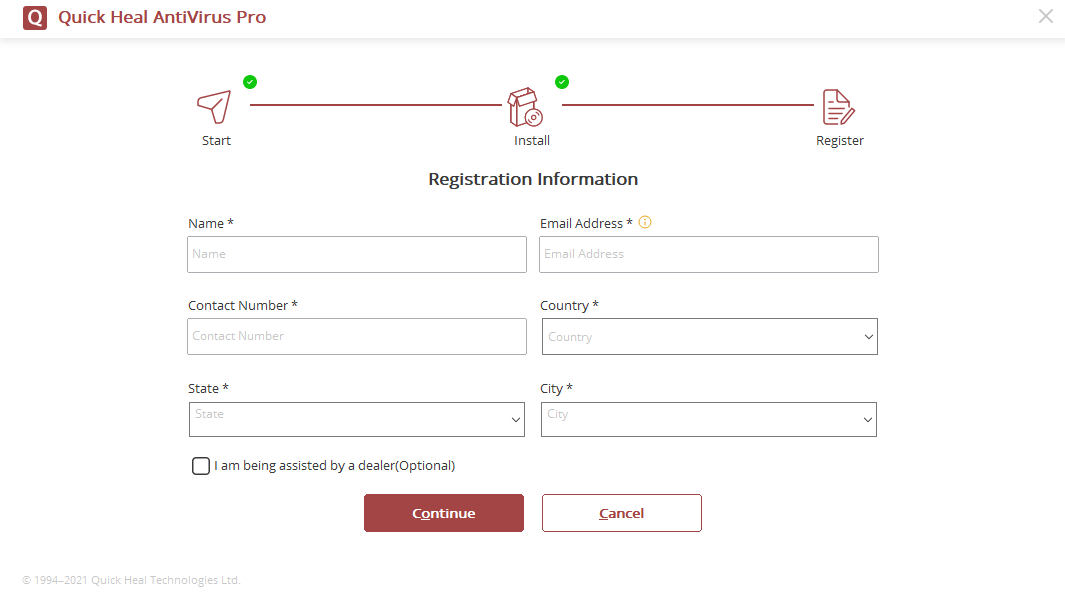Click green checkmark above Install step
The width and height of the screenshot is (1065, 595).
coord(562,82)
